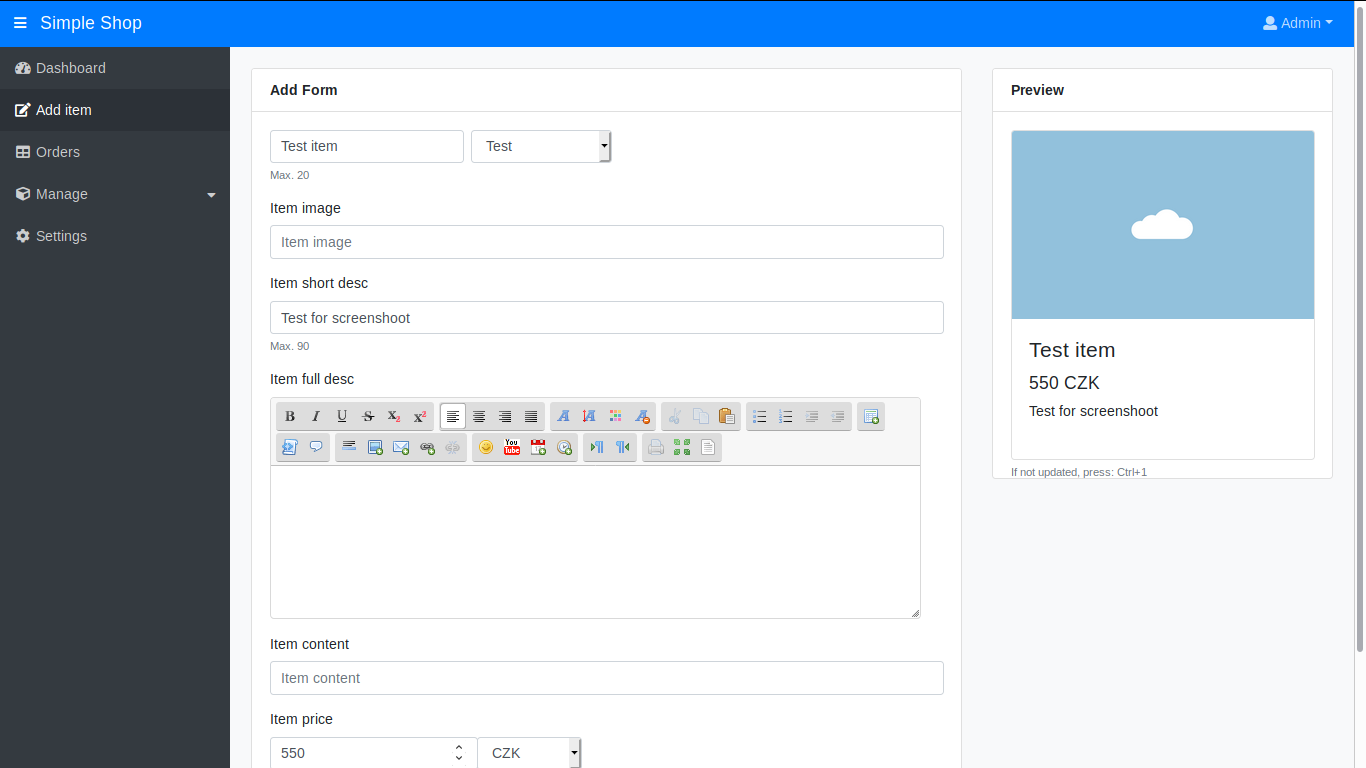Open the font color palette
The width and height of the screenshot is (1366, 768).
pyautogui.click(x=616, y=416)
